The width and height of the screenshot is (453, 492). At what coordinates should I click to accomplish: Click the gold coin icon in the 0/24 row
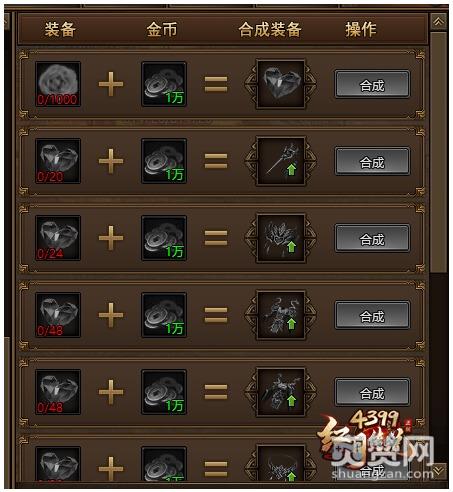[164, 238]
